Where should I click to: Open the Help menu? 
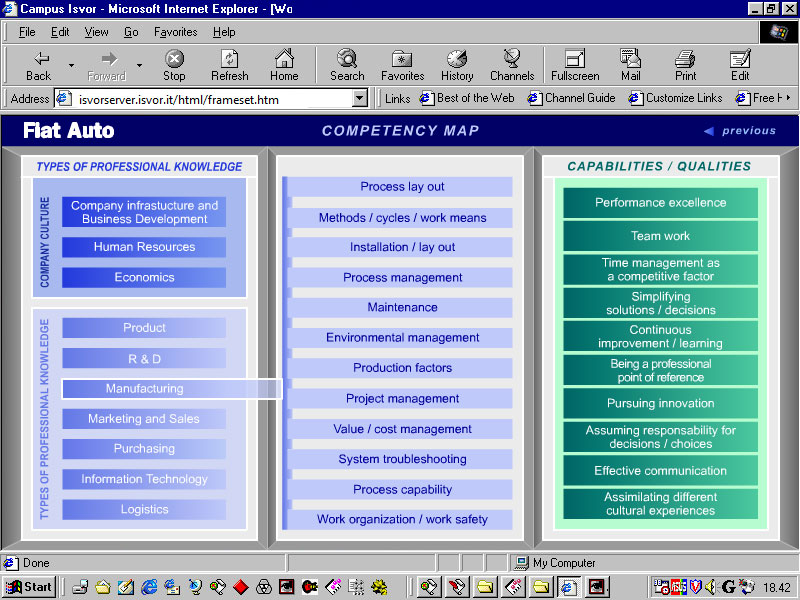[x=224, y=32]
